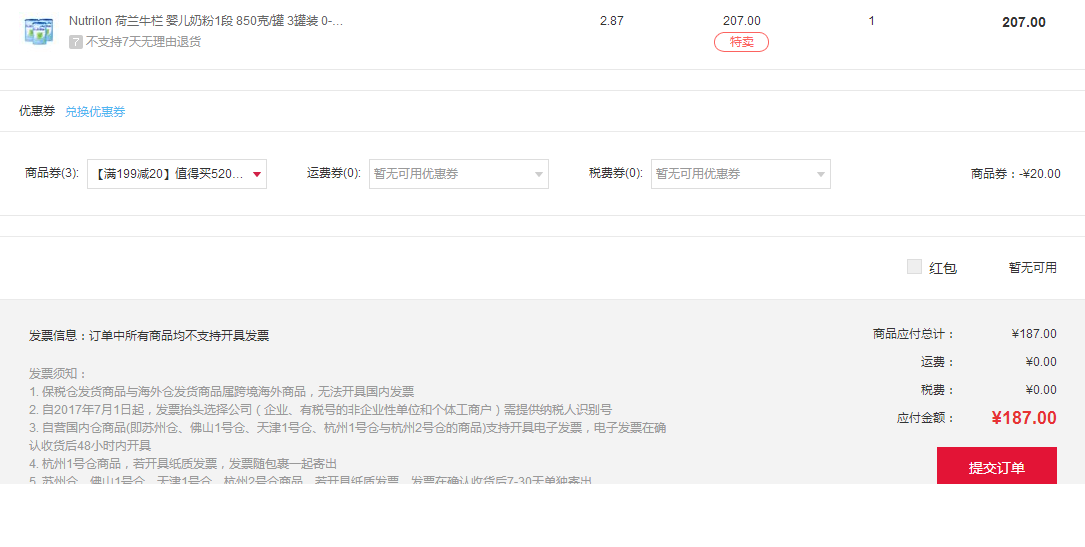
Task: Click the 特卖 badge under the price
Action: point(741,42)
